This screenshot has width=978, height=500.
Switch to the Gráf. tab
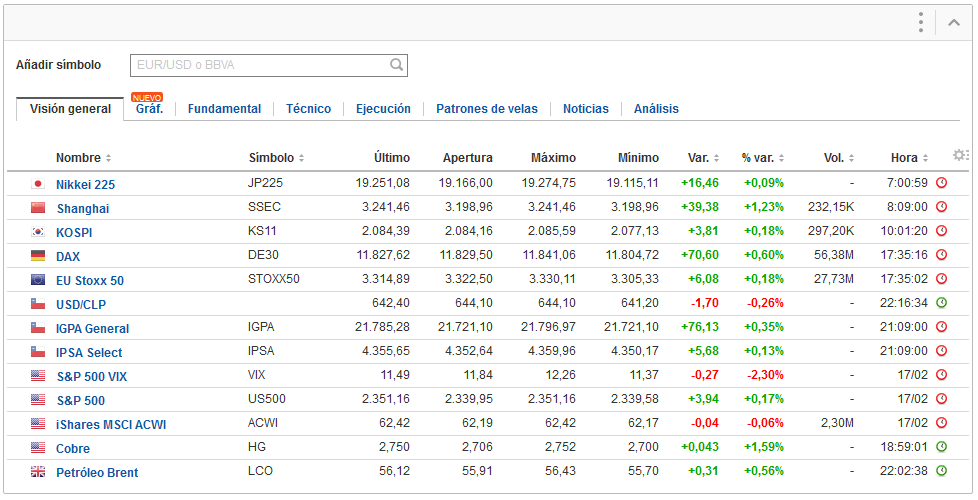149,108
